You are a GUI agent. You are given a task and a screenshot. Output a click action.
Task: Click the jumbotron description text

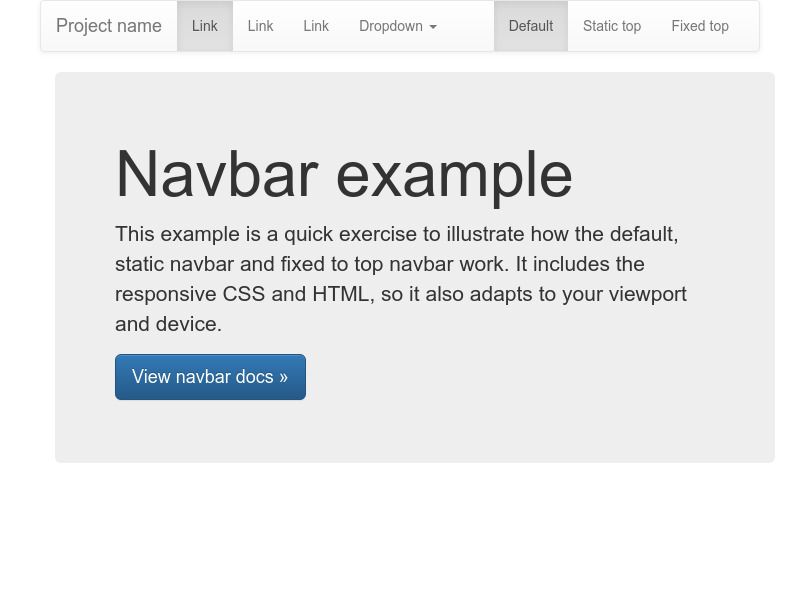coord(400,278)
